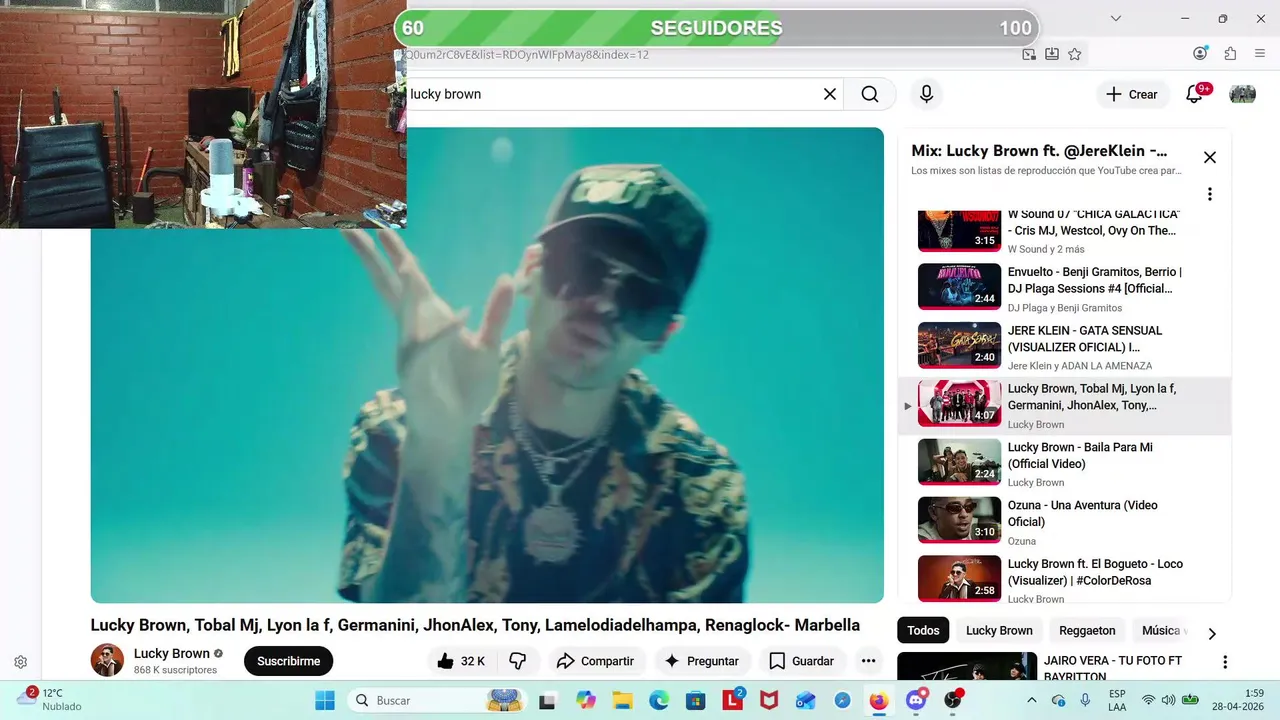Screen dimensions: 1280x720
Task: Open the settings gear at page corner
Action: point(20,662)
